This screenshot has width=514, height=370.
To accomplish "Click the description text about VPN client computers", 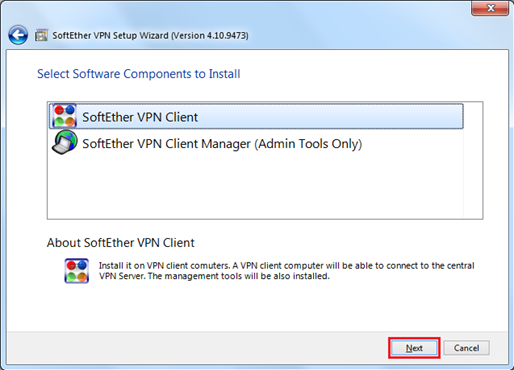I will 286,271.
